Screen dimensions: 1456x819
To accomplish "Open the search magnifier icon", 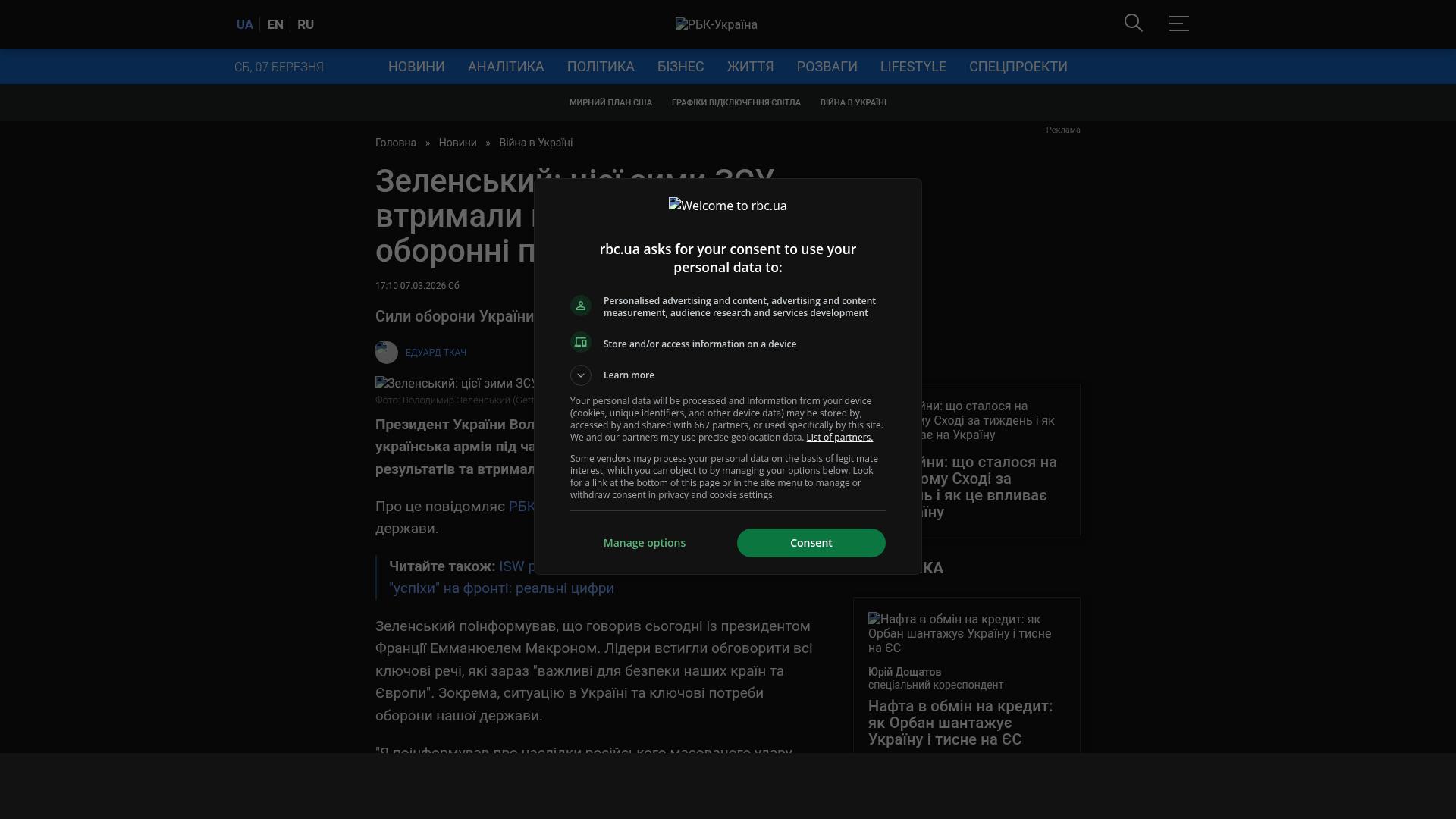I will (1133, 24).
